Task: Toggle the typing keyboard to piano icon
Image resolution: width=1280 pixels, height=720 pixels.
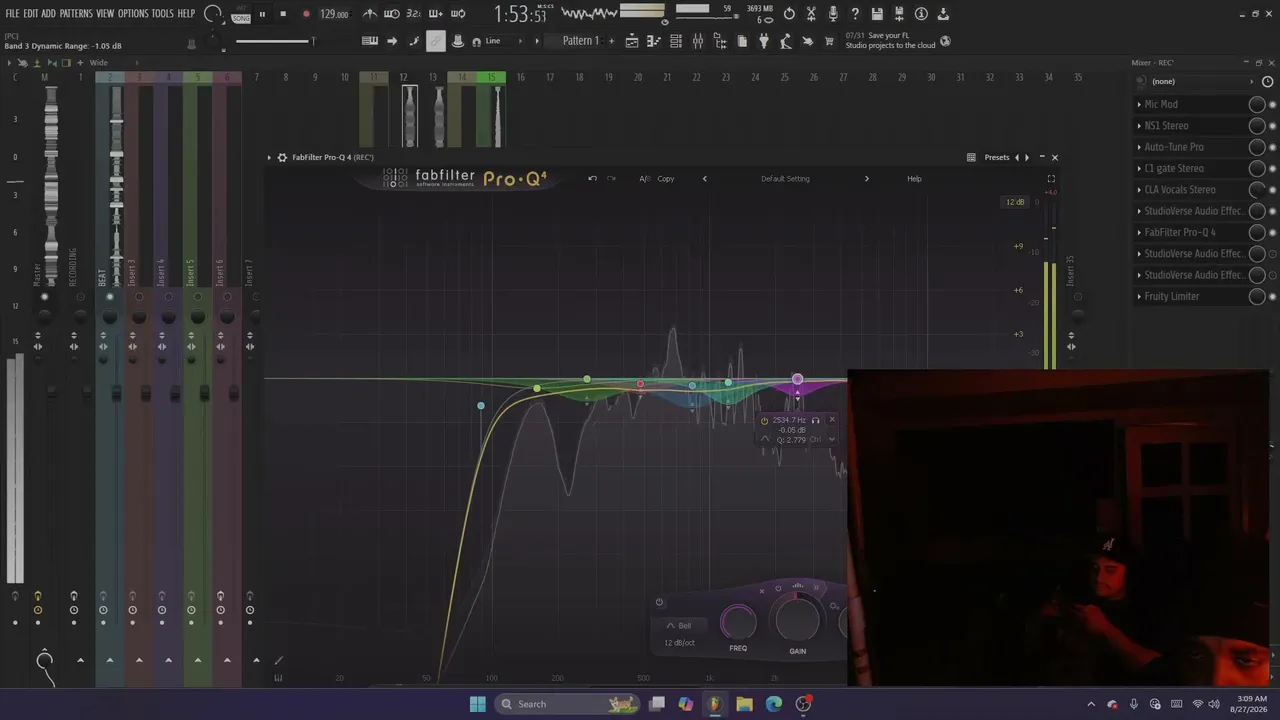Action: tap(370, 41)
